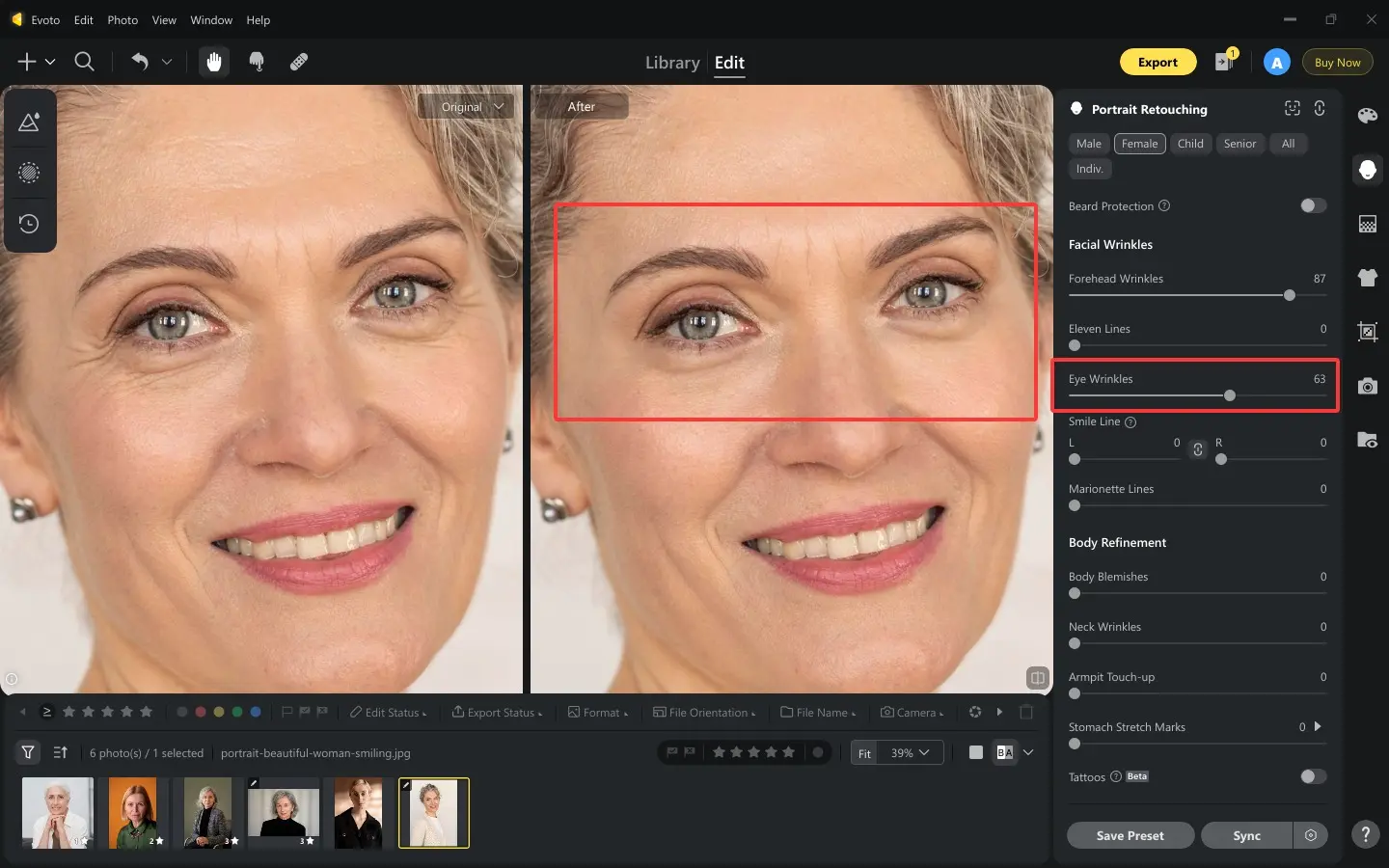This screenshot has height=868, width=1389.
Task: Toggle the Tattoos switch
Action: 1313,776
